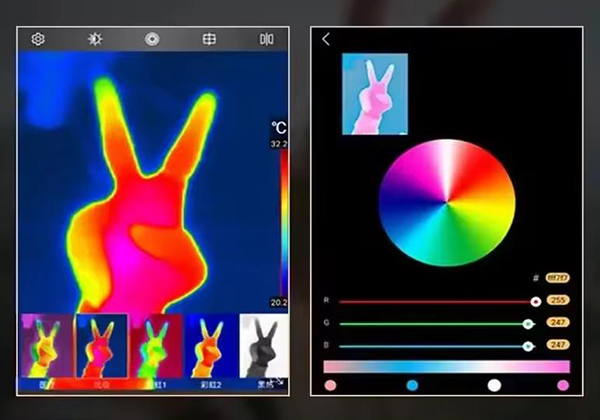Tap the 20.2 minimum temperature value
This screenshot has width=600, height=420.
click(x=279, y=303)
